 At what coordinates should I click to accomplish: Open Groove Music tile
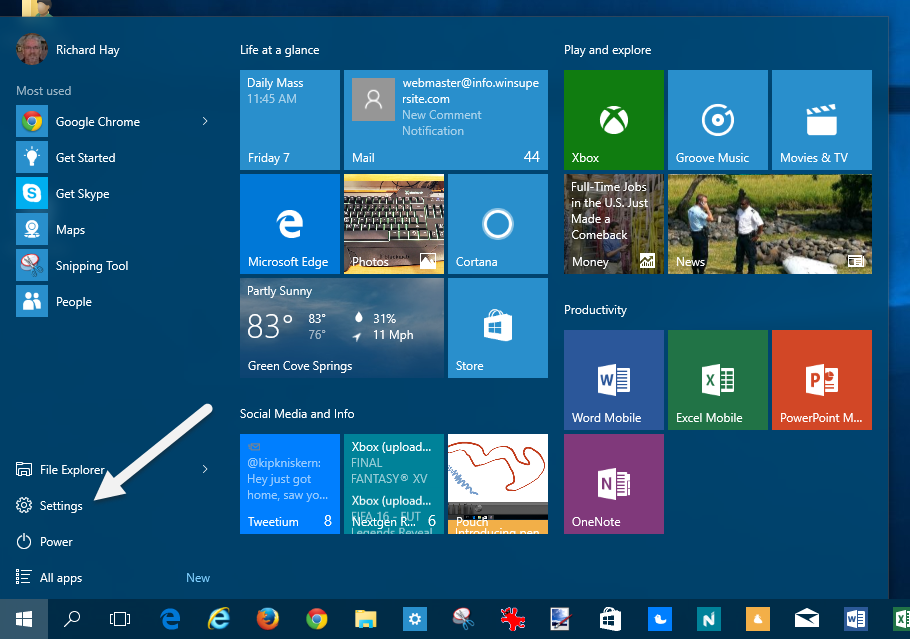(717, 120)
